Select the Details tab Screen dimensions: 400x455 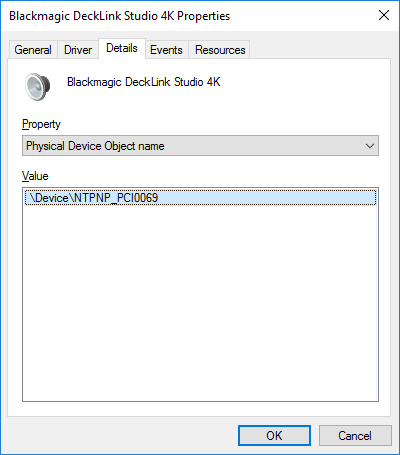(x=122, y=48)
